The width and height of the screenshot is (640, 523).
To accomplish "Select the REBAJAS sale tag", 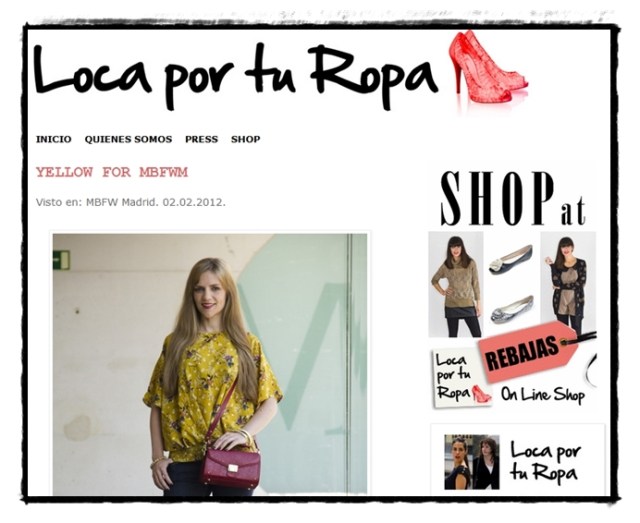I will point(529,352).
